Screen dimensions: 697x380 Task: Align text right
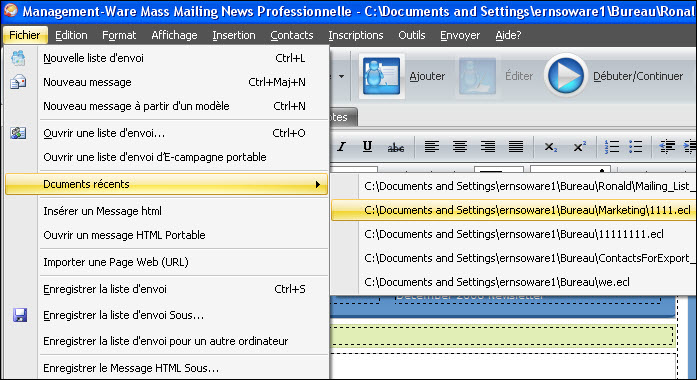pyautogui.click(x=488, y=146)
